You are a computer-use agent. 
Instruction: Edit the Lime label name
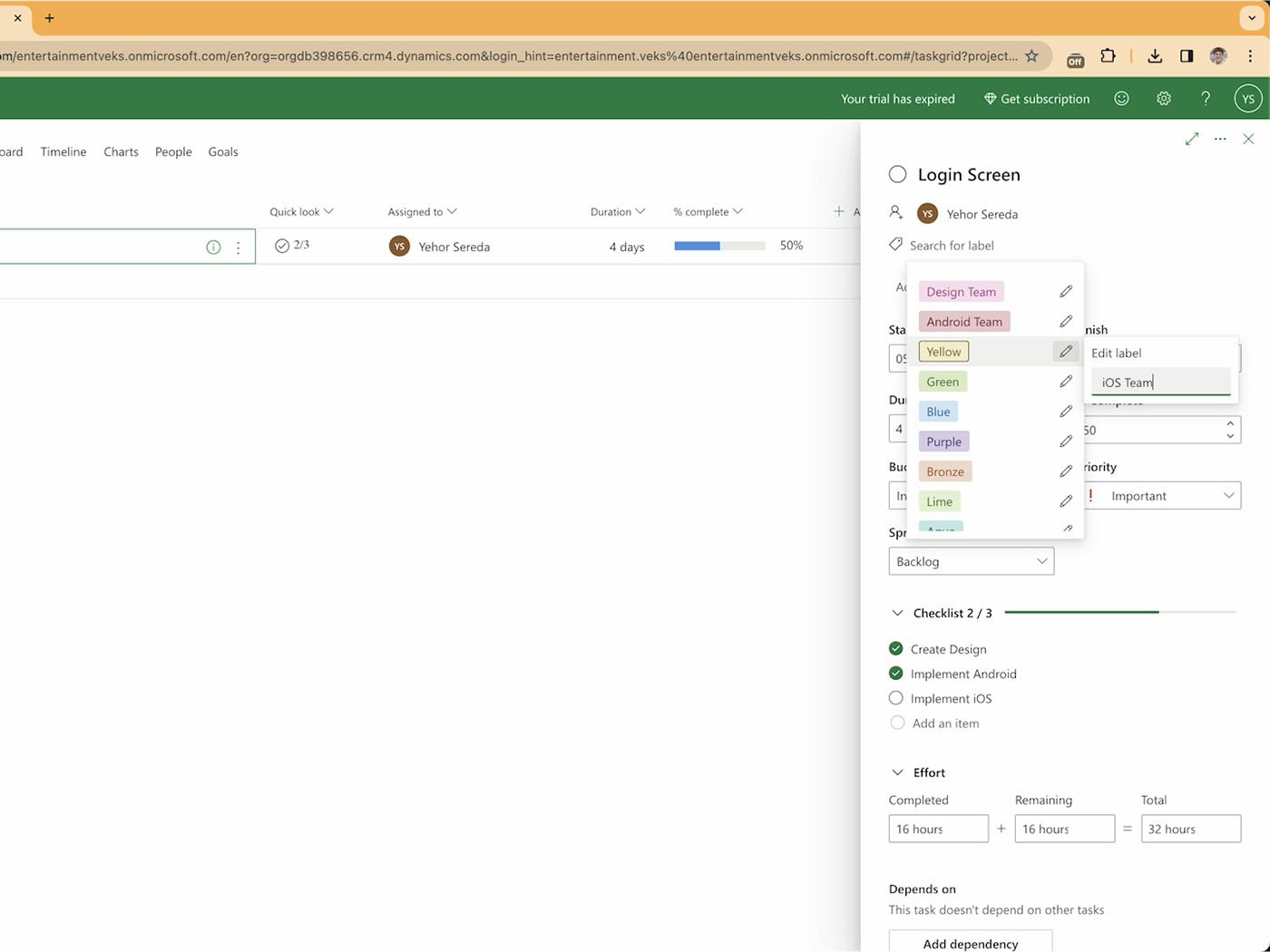1066,500
